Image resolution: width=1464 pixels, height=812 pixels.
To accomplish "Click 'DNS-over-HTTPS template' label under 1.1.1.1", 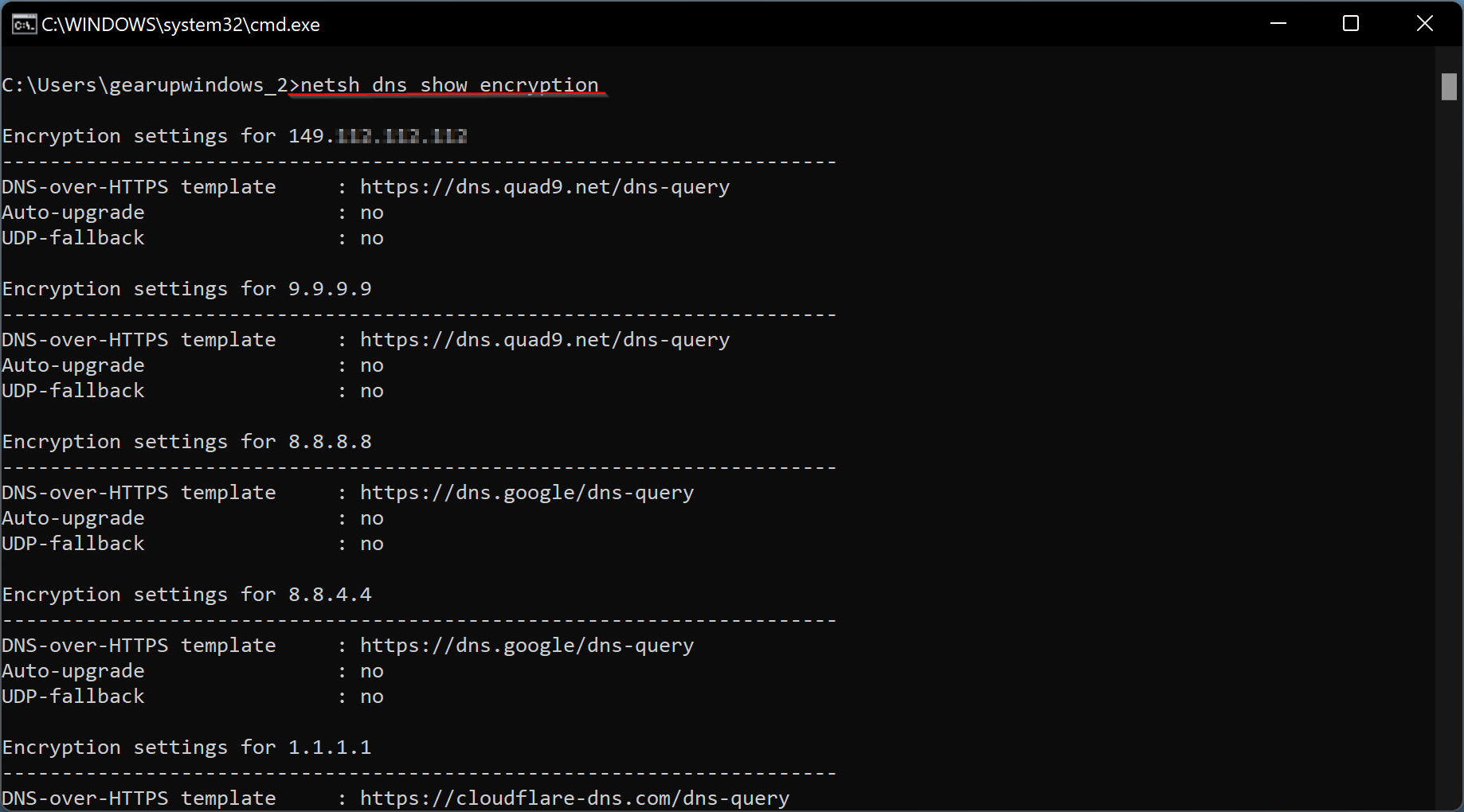I will point(139,798).
